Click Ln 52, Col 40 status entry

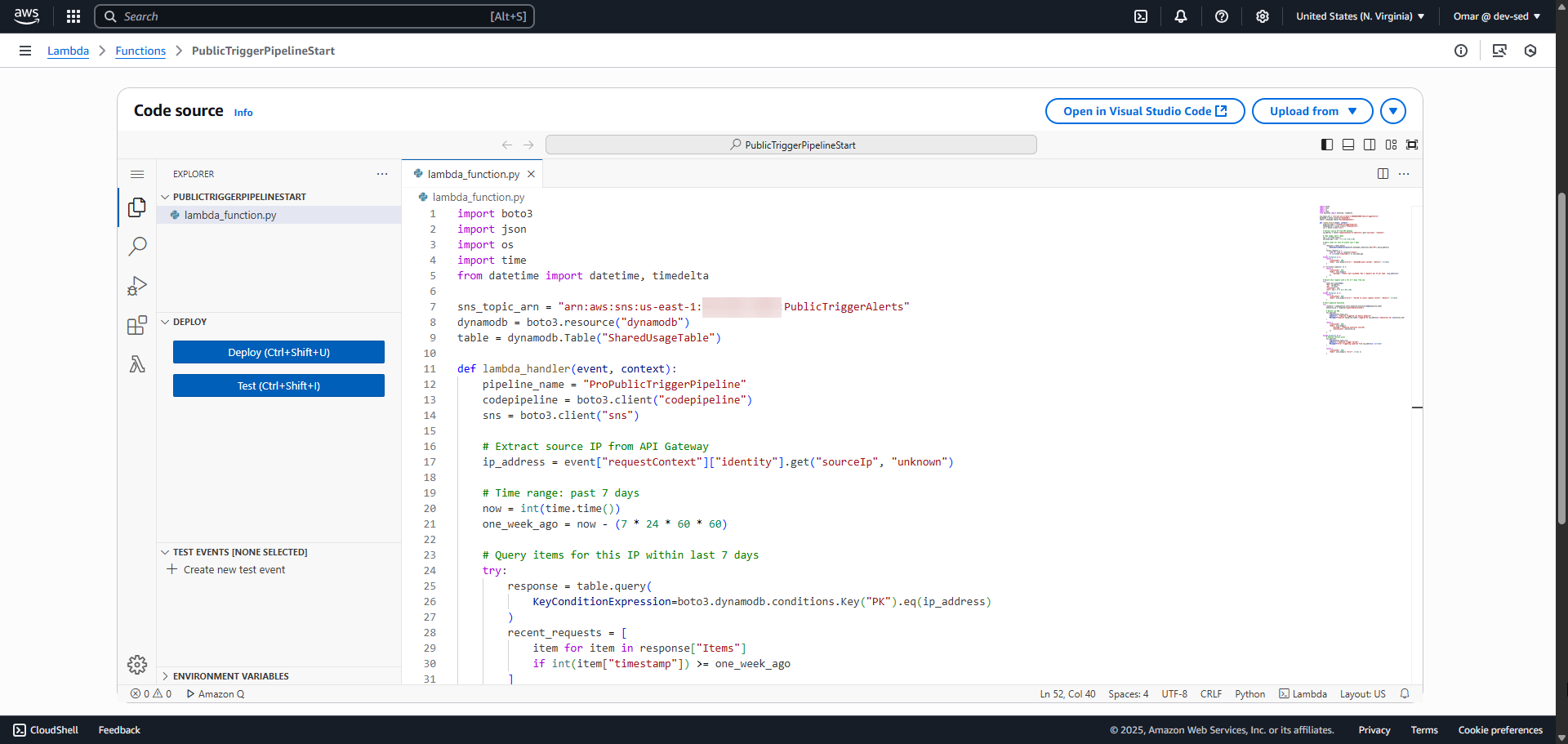(x=1067, y=694)
